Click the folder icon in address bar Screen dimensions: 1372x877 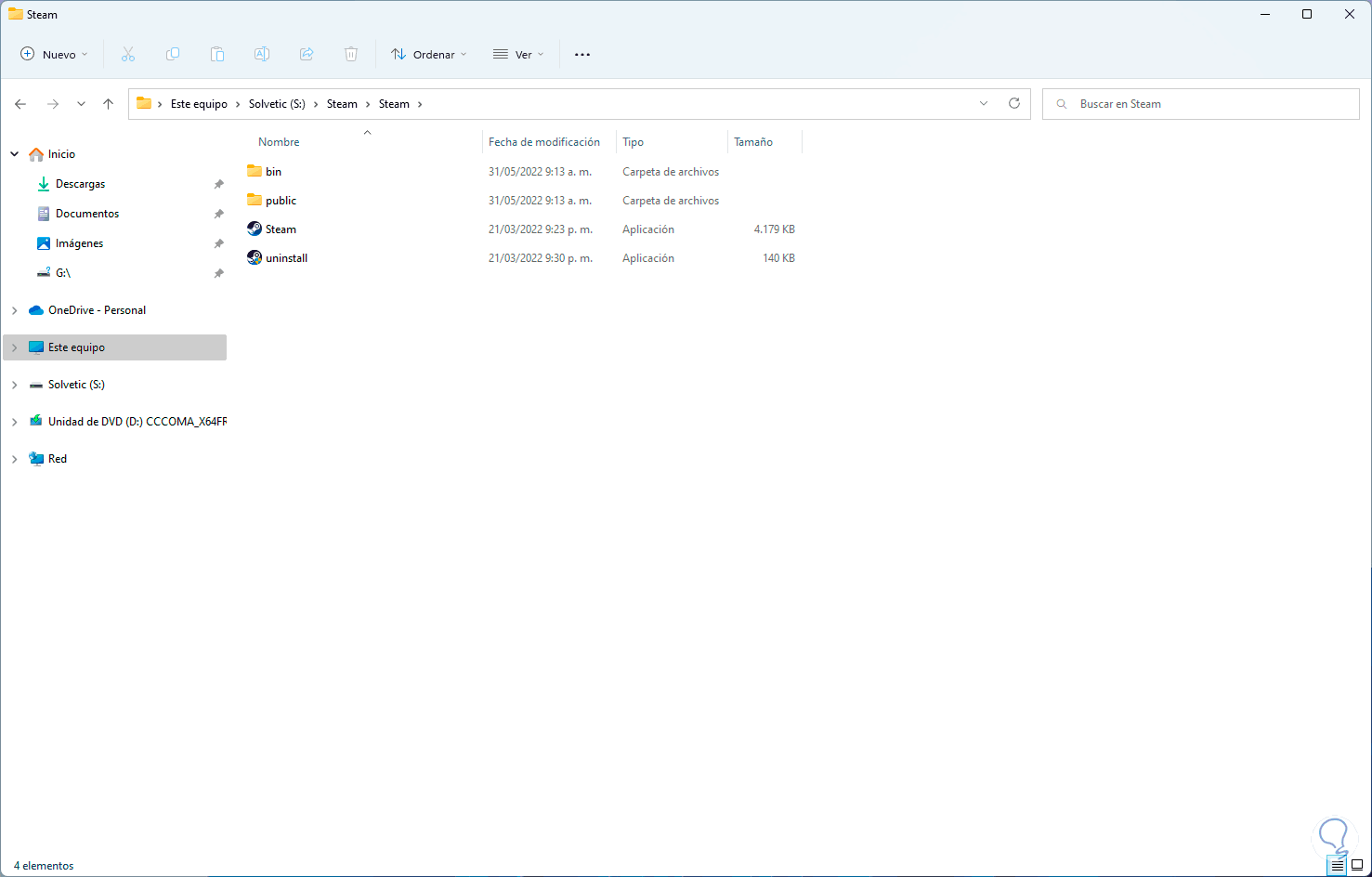(x=144, y=104)
